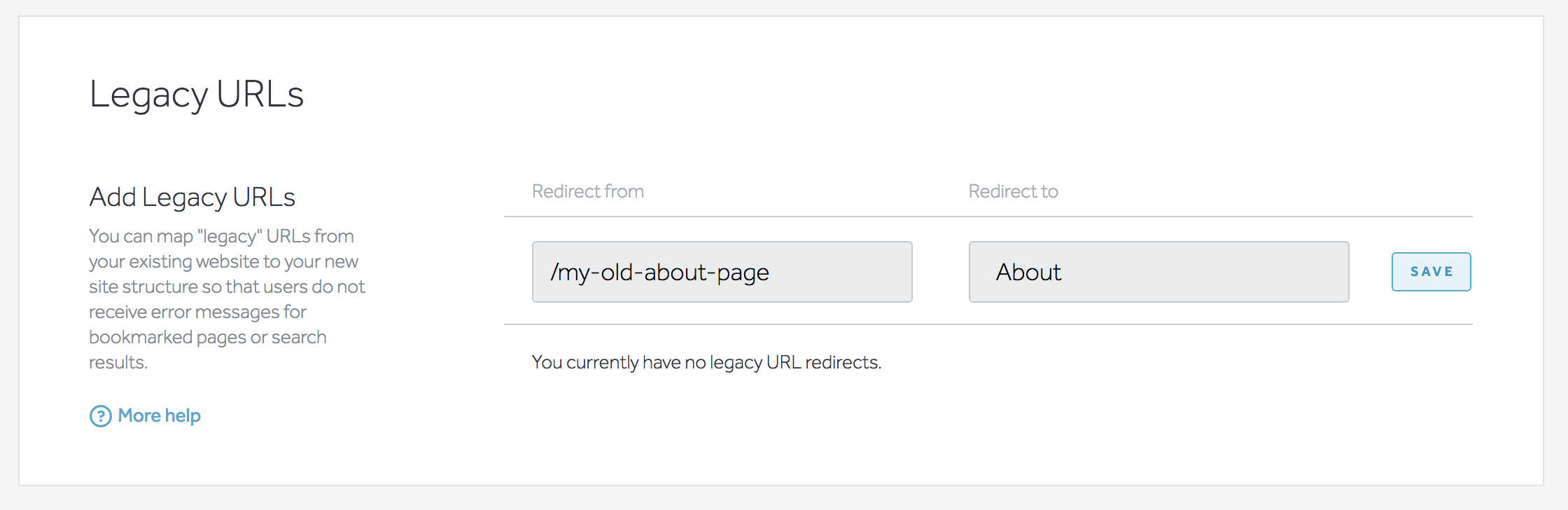Click the "bookmarked pages or search" description line
This screenshot has height=510, width=1568.
(x=207, y=337)
